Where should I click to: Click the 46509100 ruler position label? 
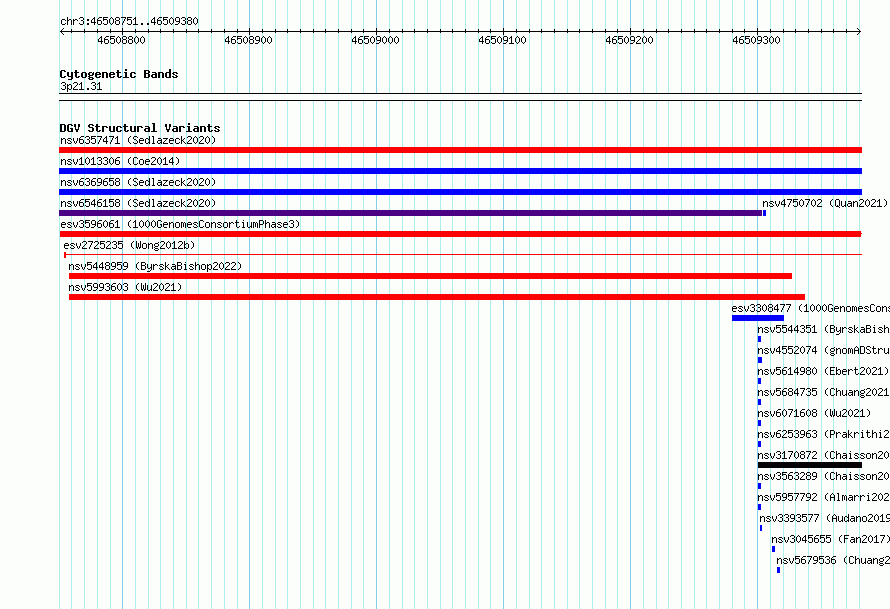[x=502, y=40]
